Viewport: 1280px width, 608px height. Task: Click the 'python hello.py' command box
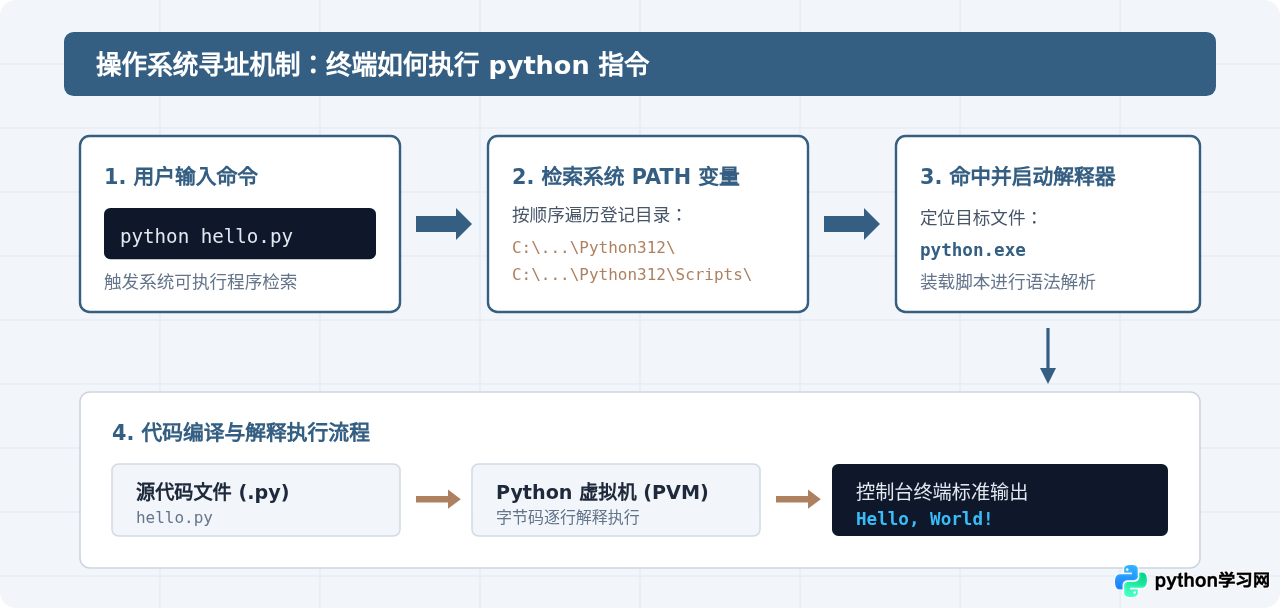(x=240, y=234)
